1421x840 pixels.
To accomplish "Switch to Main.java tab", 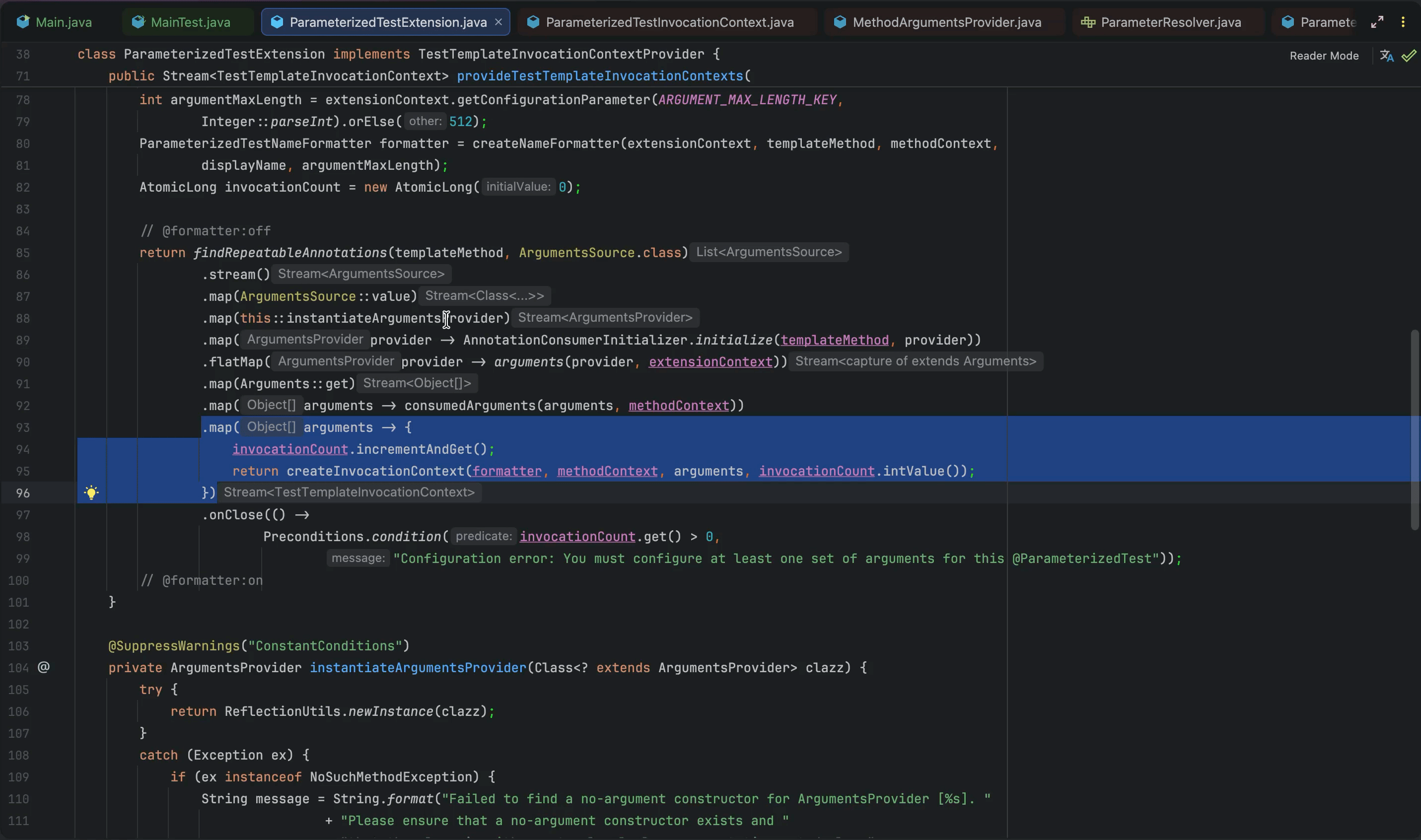I will [x=63, y=22].
